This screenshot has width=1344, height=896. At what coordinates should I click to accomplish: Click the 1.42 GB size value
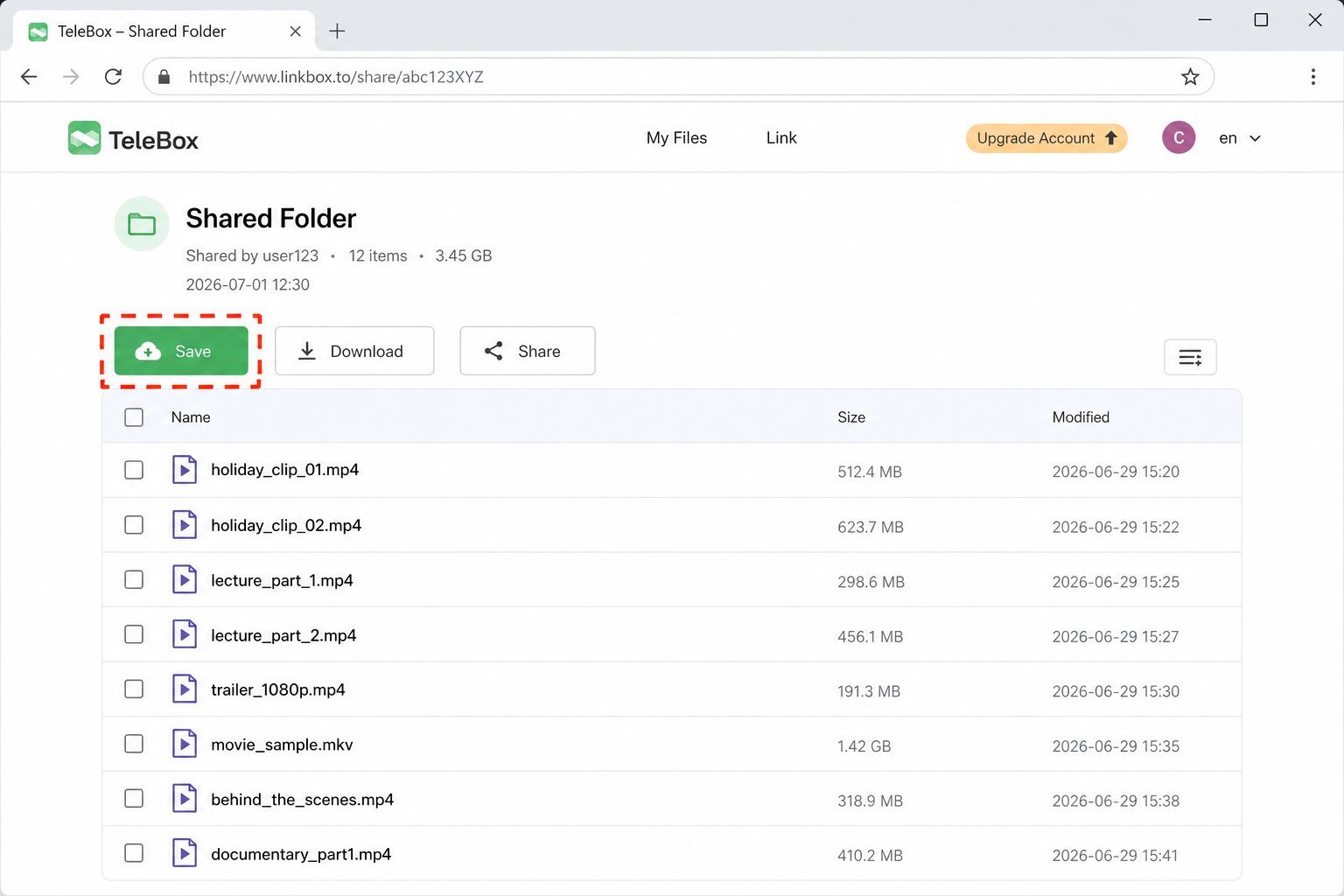[864, 746]
